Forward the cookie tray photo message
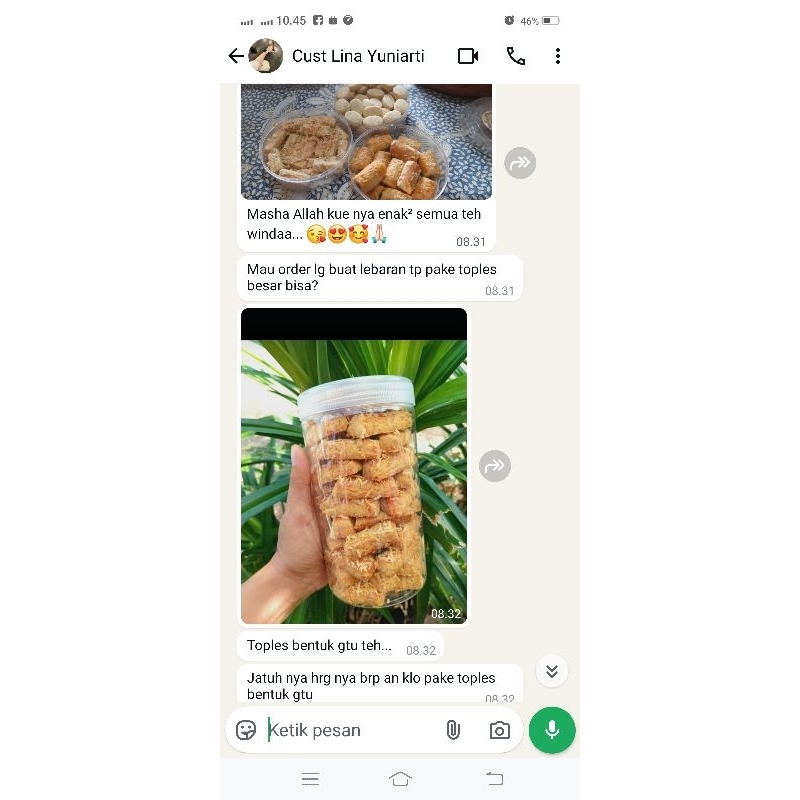Viewport: 800px width, 800px height. 520,163
